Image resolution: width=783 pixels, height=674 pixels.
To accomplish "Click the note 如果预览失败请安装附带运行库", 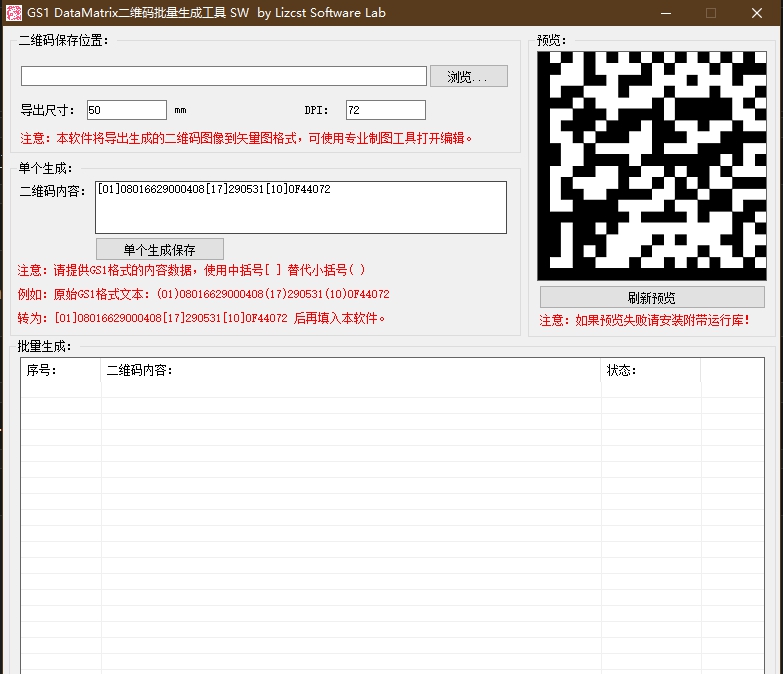I will [x=645, y=321].
